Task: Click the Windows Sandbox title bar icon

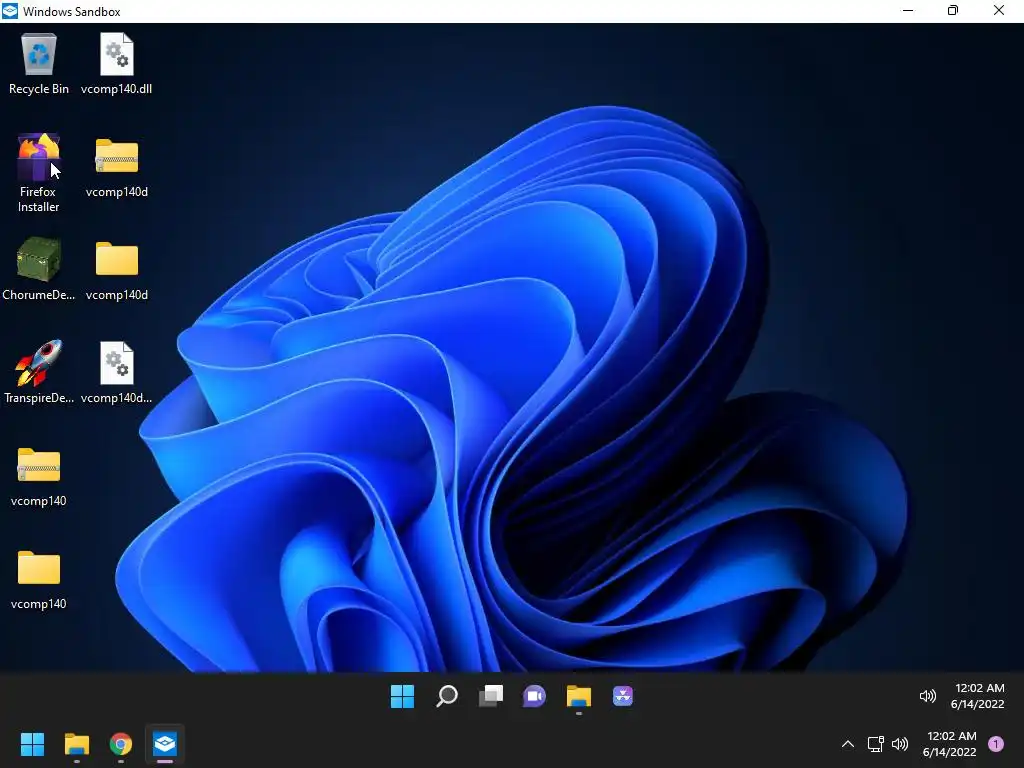Action: point(10,11)
